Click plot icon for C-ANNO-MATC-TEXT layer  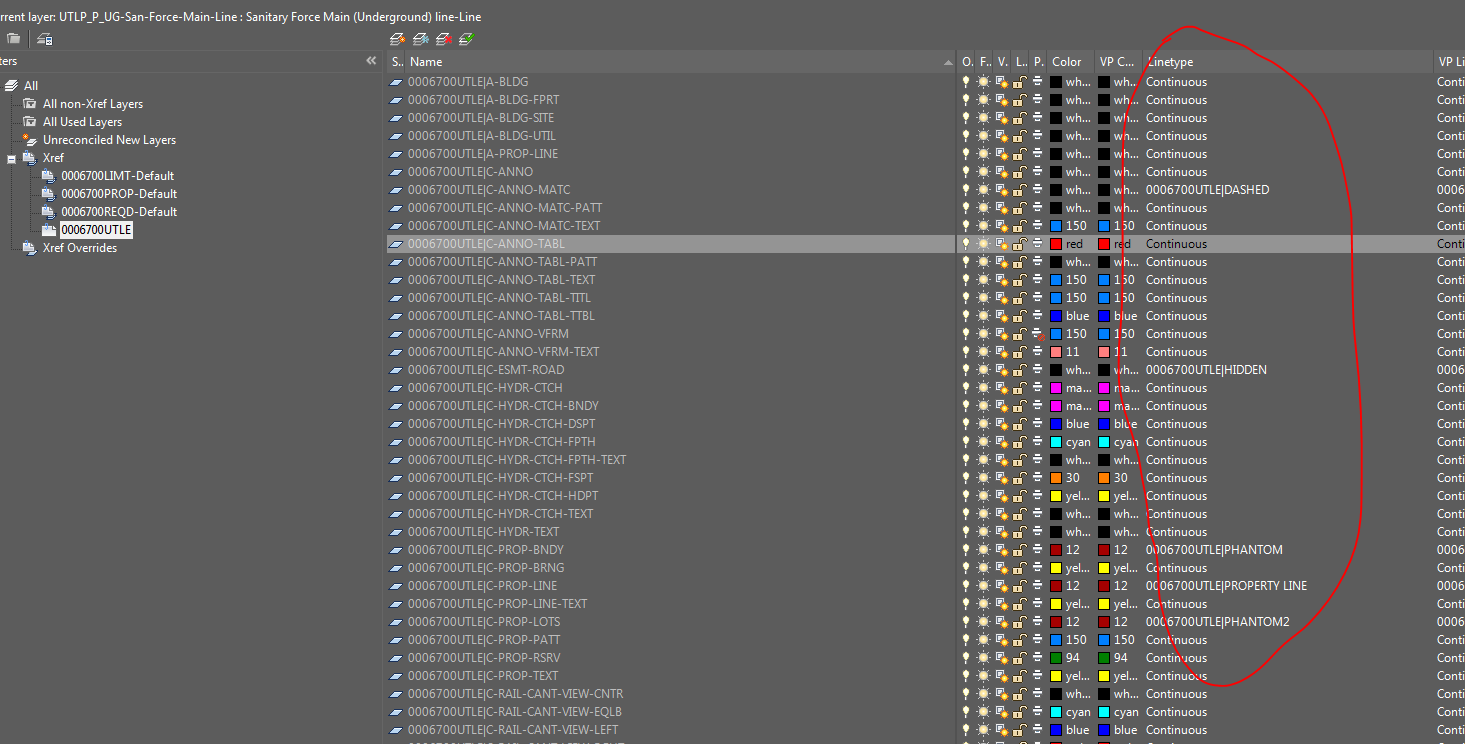[x=1038, y=226]
